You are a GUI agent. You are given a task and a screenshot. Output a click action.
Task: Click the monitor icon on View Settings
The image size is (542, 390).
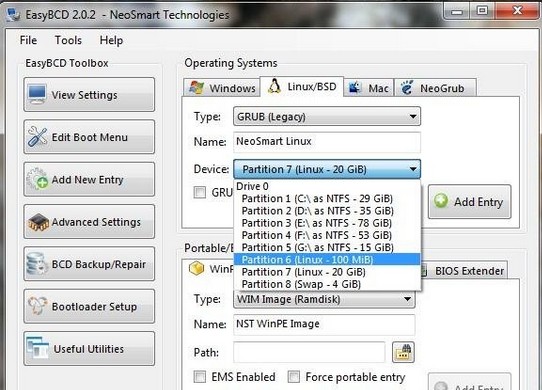37,94
